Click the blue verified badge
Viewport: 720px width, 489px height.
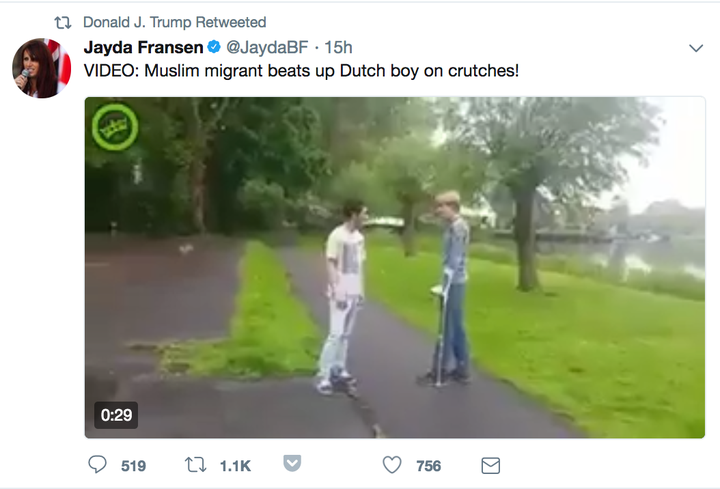pyautogui.click(x=214, y=47)
